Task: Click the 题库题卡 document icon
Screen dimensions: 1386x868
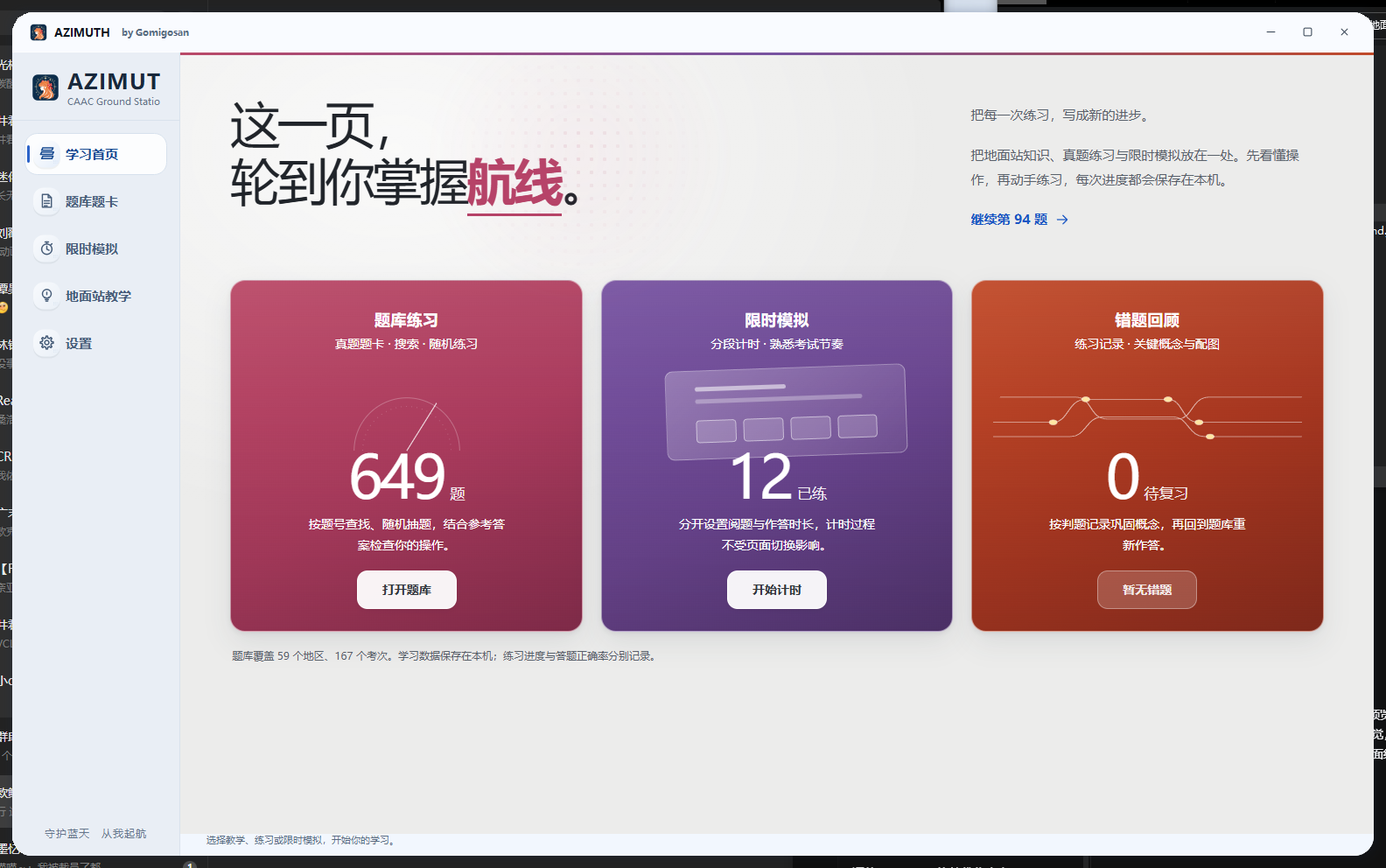Action: (47, 201)
